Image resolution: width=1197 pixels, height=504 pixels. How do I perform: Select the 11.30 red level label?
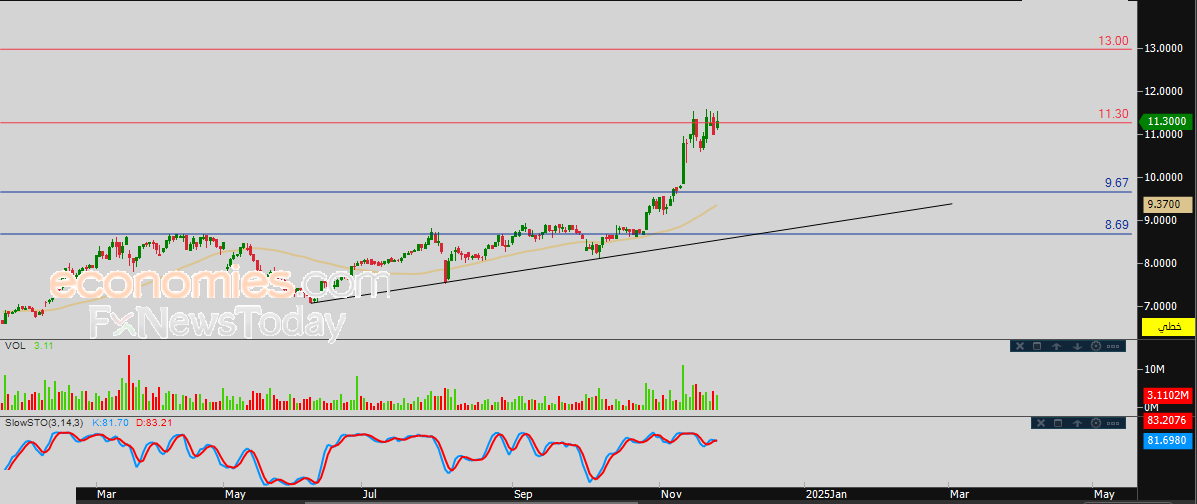pyautogui.click(x=1114, y=114)
